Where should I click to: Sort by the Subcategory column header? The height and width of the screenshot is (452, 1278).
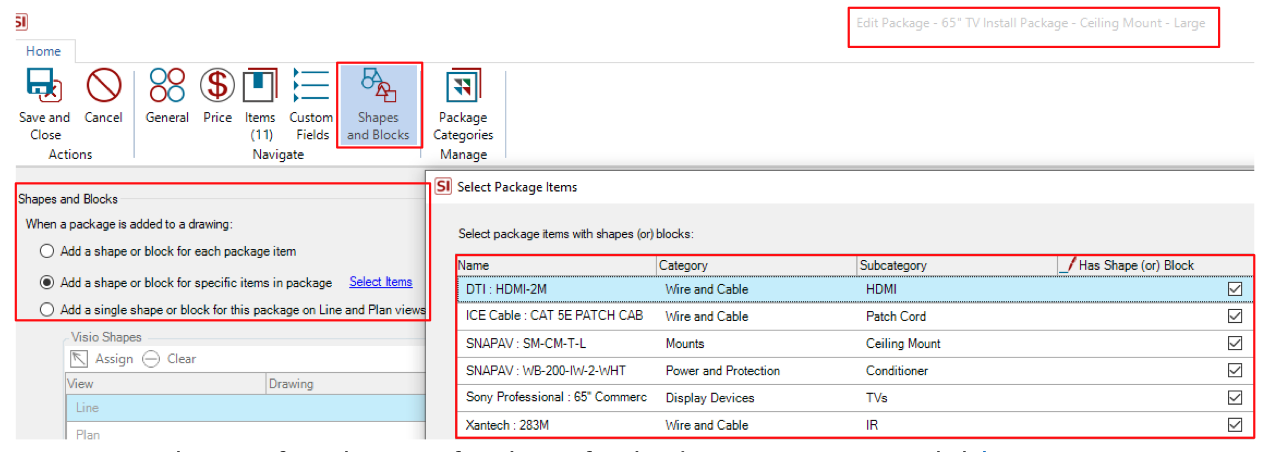click(x=957, y=265)
